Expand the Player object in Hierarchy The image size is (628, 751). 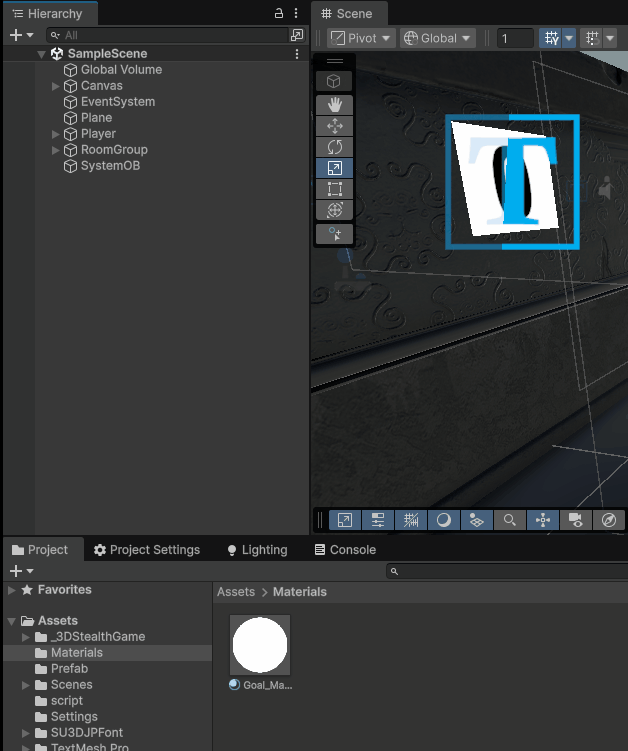click(x=56, y=134)
